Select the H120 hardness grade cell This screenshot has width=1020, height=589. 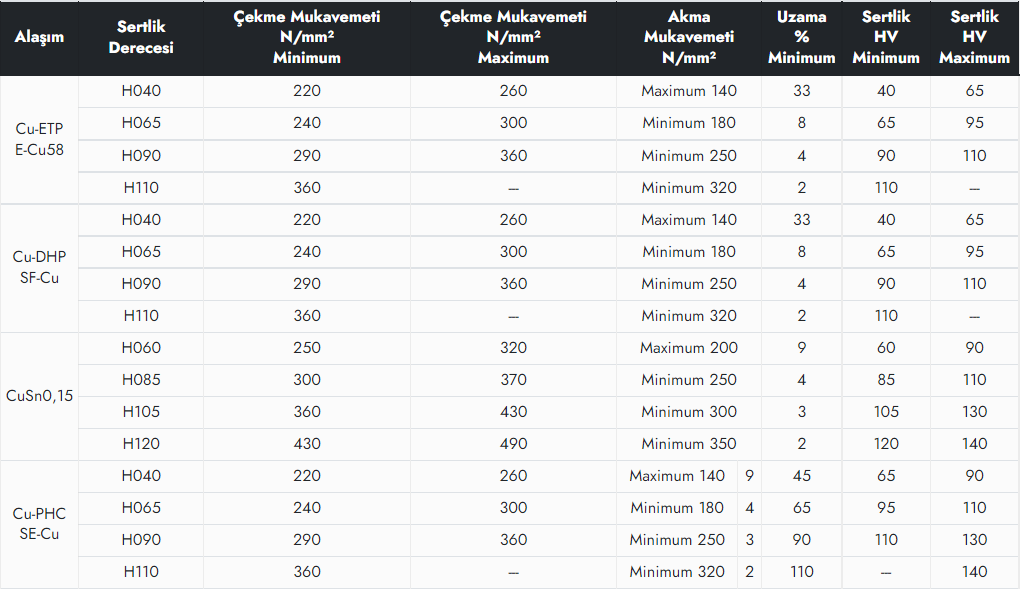pyautogui.click(x=141, y=444)
